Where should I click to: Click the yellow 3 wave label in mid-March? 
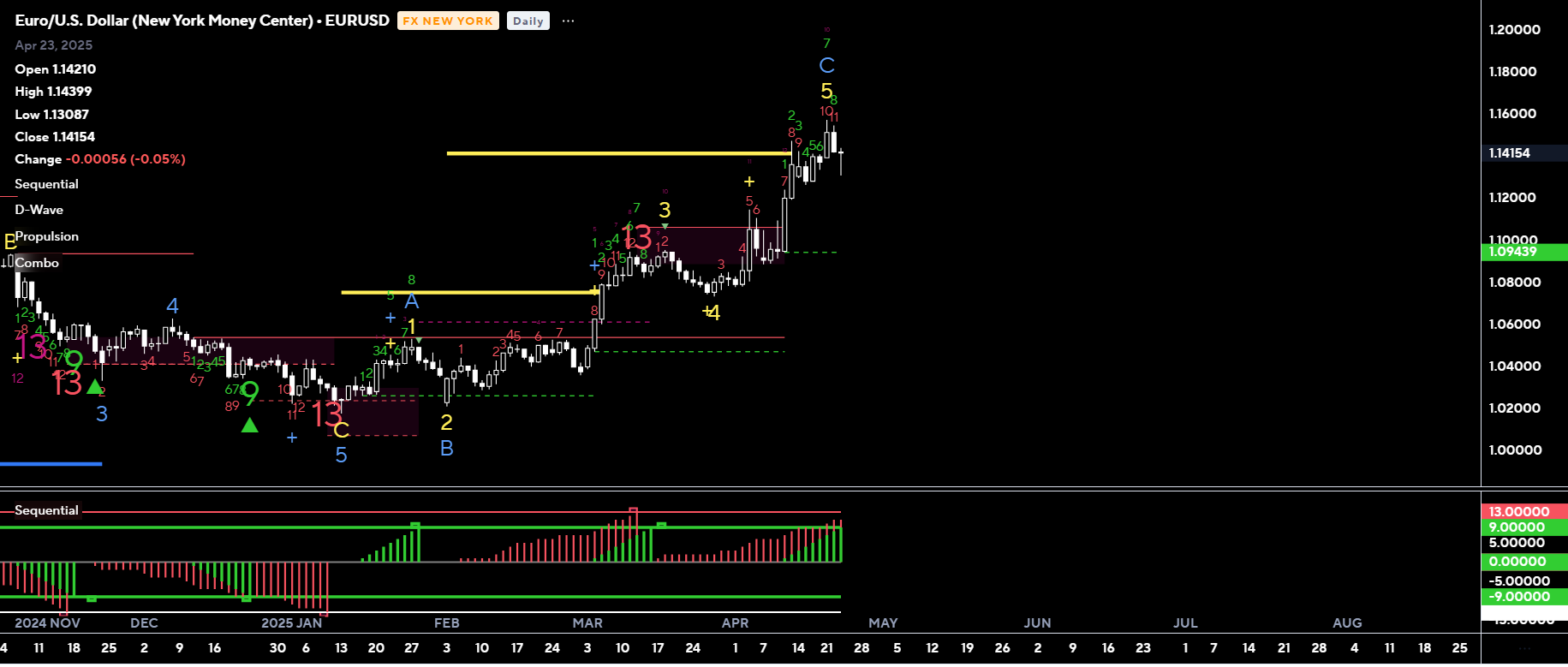[x=665, y=211]
